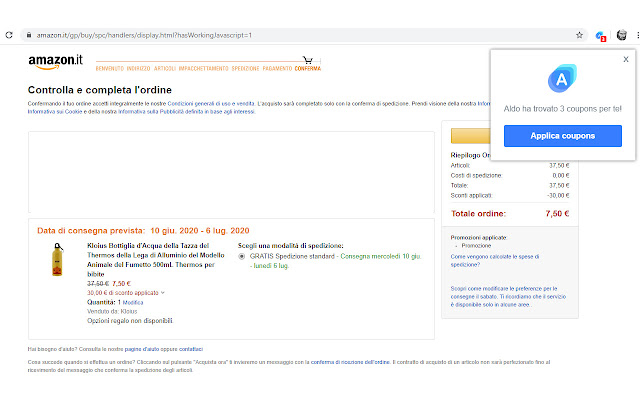Click the 'Promozioni applicate' heading
Screen dimensions: 640x400
tap(479, 238)
